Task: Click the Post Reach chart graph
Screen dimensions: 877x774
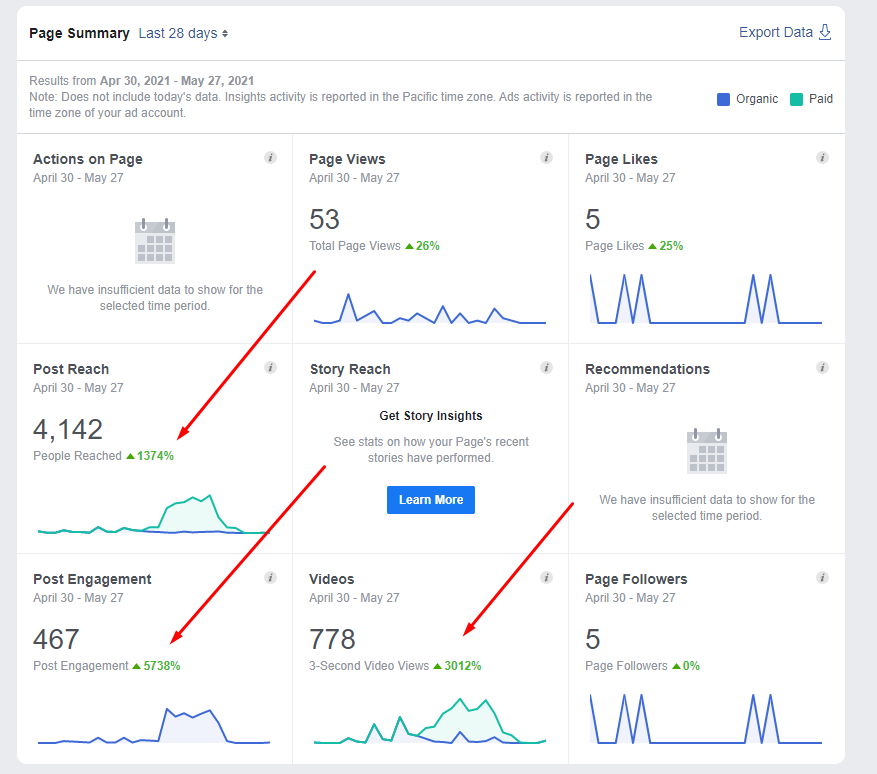Action: [153, 515]
